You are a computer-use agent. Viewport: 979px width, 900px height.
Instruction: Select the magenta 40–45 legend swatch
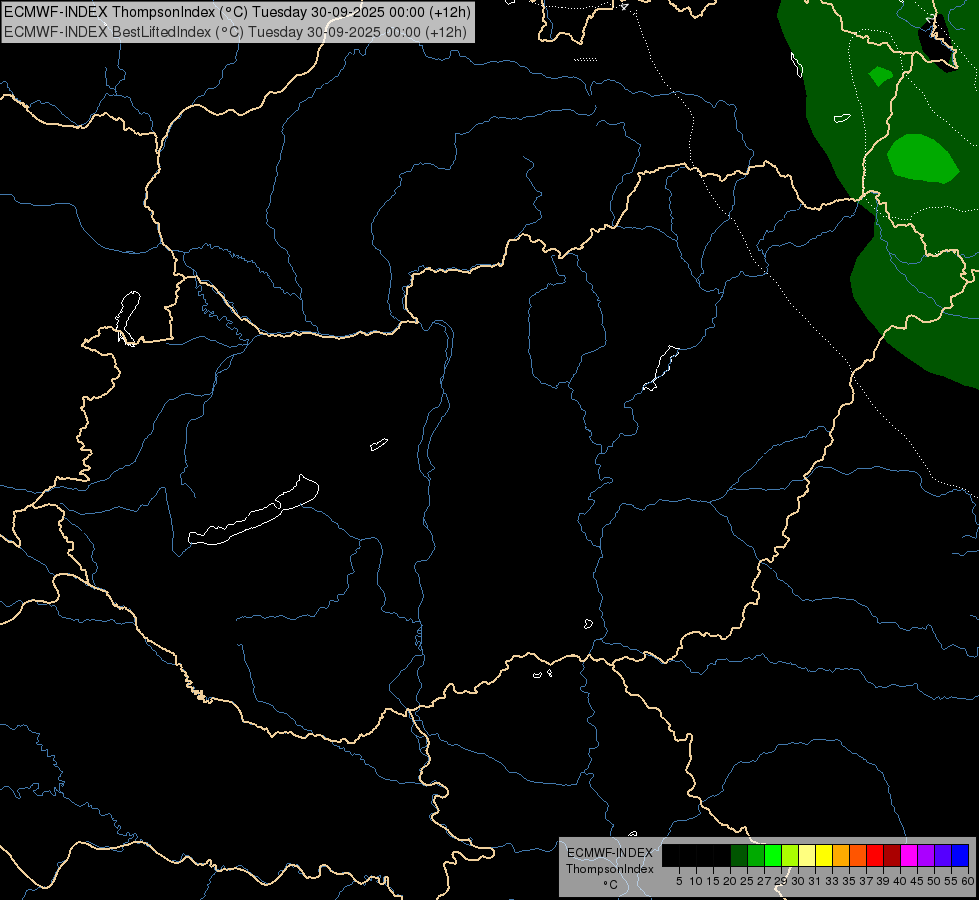click(x=909, y=855)
